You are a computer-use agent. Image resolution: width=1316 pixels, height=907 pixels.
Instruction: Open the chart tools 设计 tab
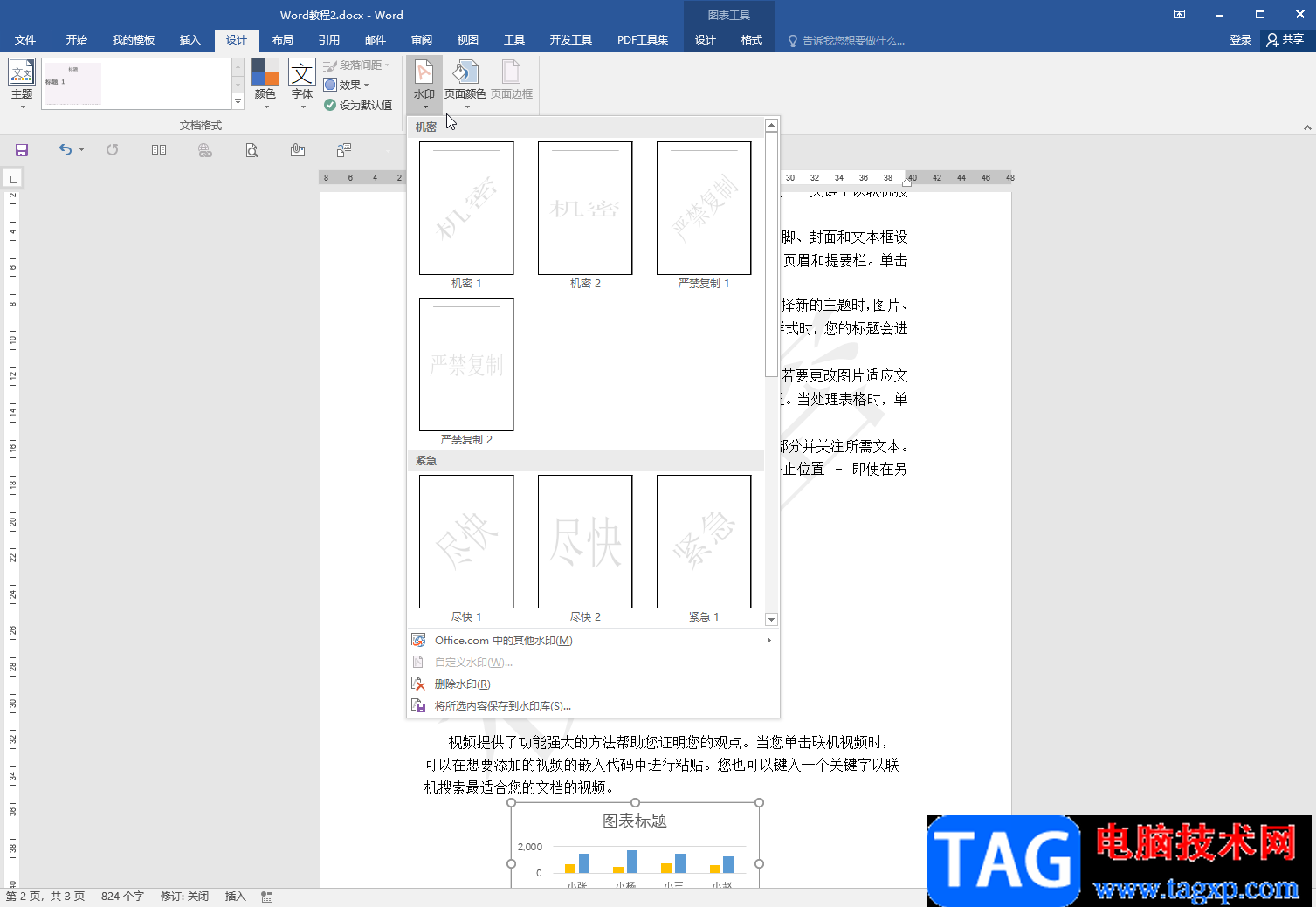click(x=706, y=40)
